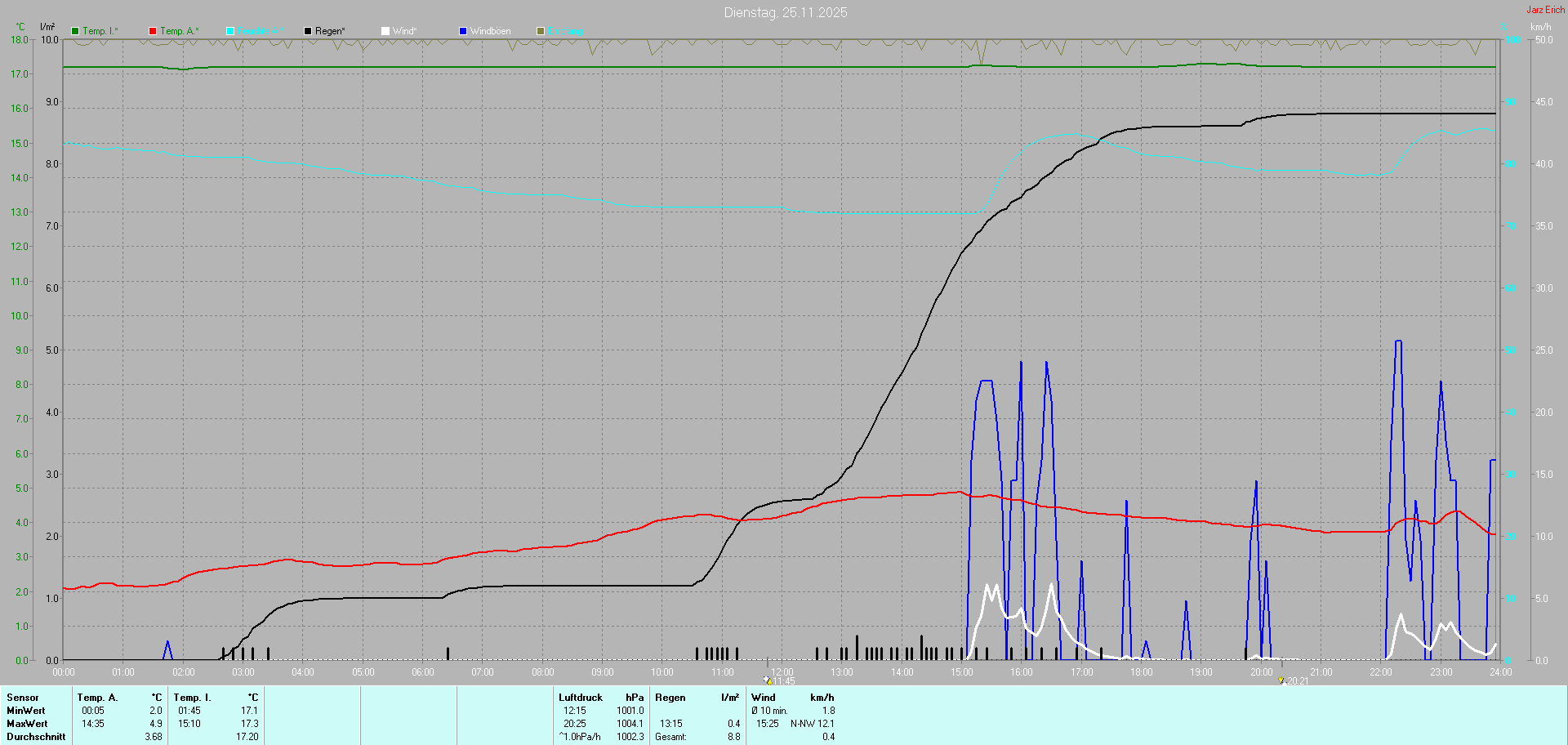This screenshot has height=745, width=1568.
Task: Click the 'Luftdruck' table column header
Action: [581, 698]
